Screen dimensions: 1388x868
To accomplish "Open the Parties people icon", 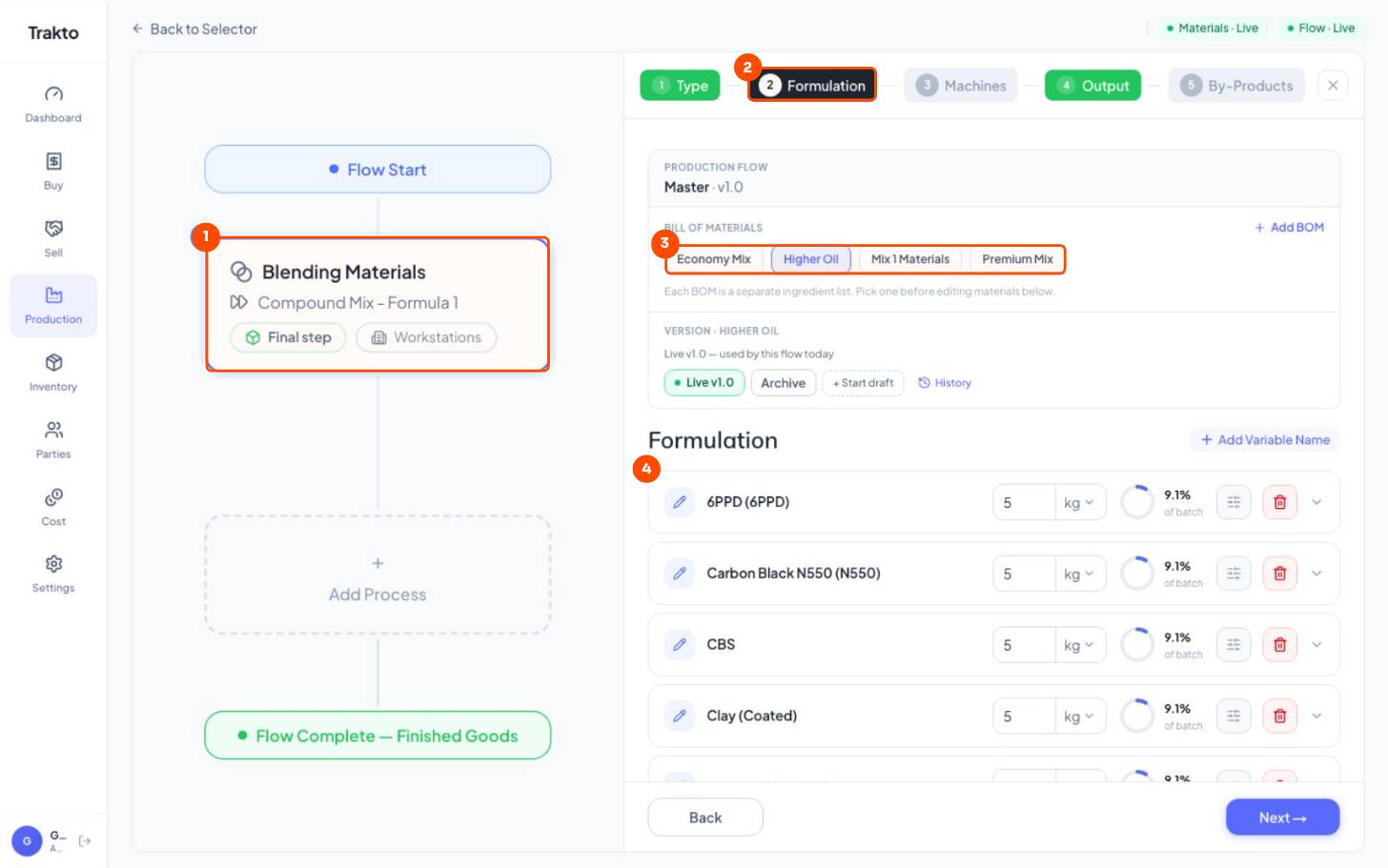I will click(x=53, y=430).
